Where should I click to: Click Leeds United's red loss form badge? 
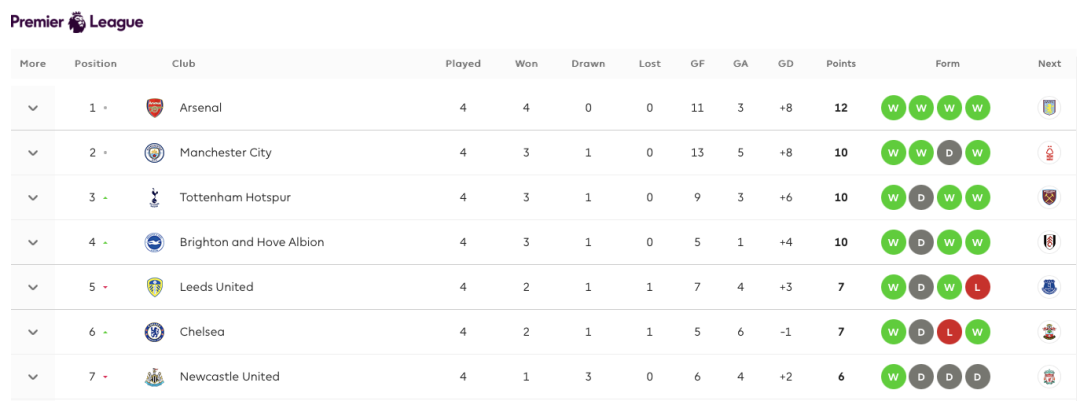(x=977, y=287)
